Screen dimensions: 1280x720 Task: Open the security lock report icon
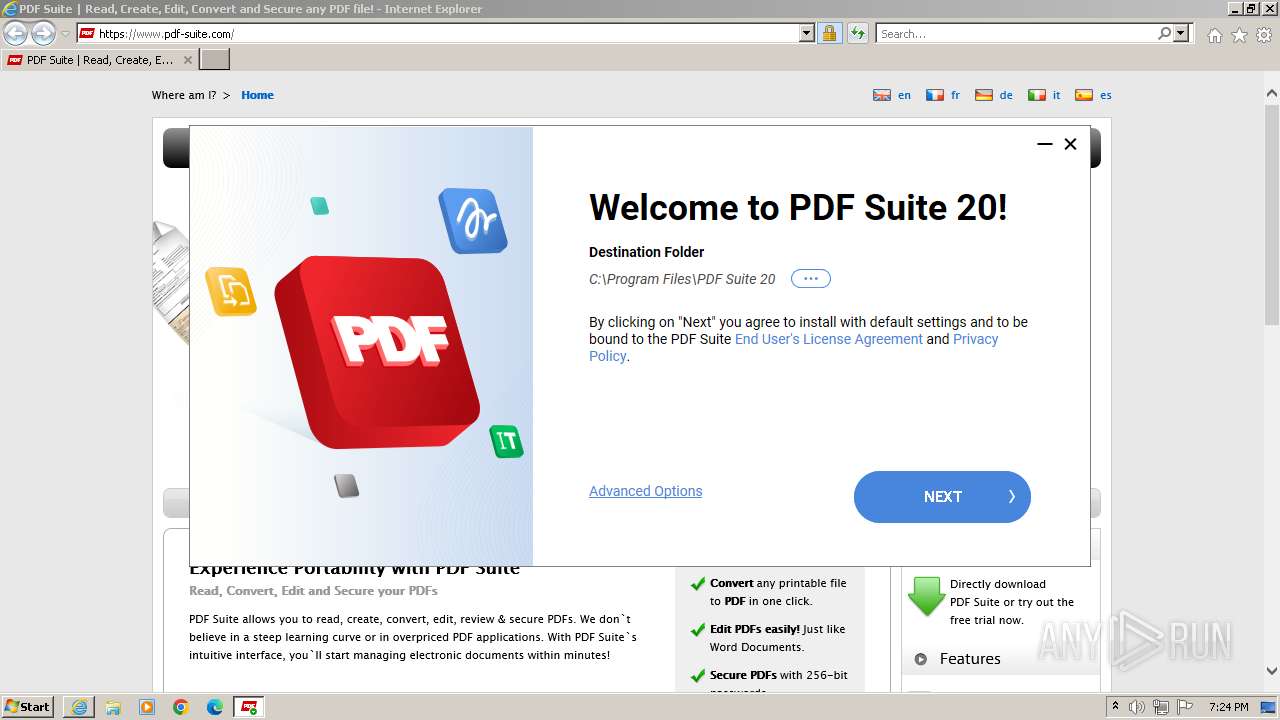(829, 34)
